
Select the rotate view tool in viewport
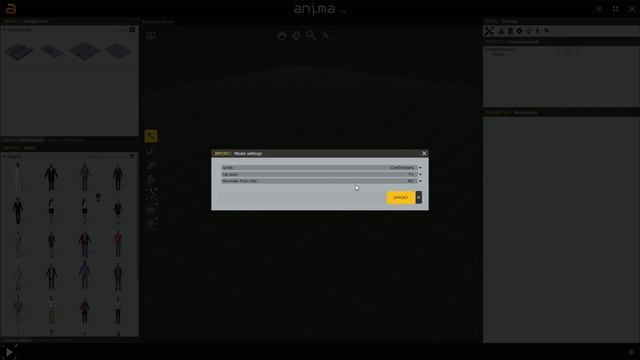click(x=296, y=36)
